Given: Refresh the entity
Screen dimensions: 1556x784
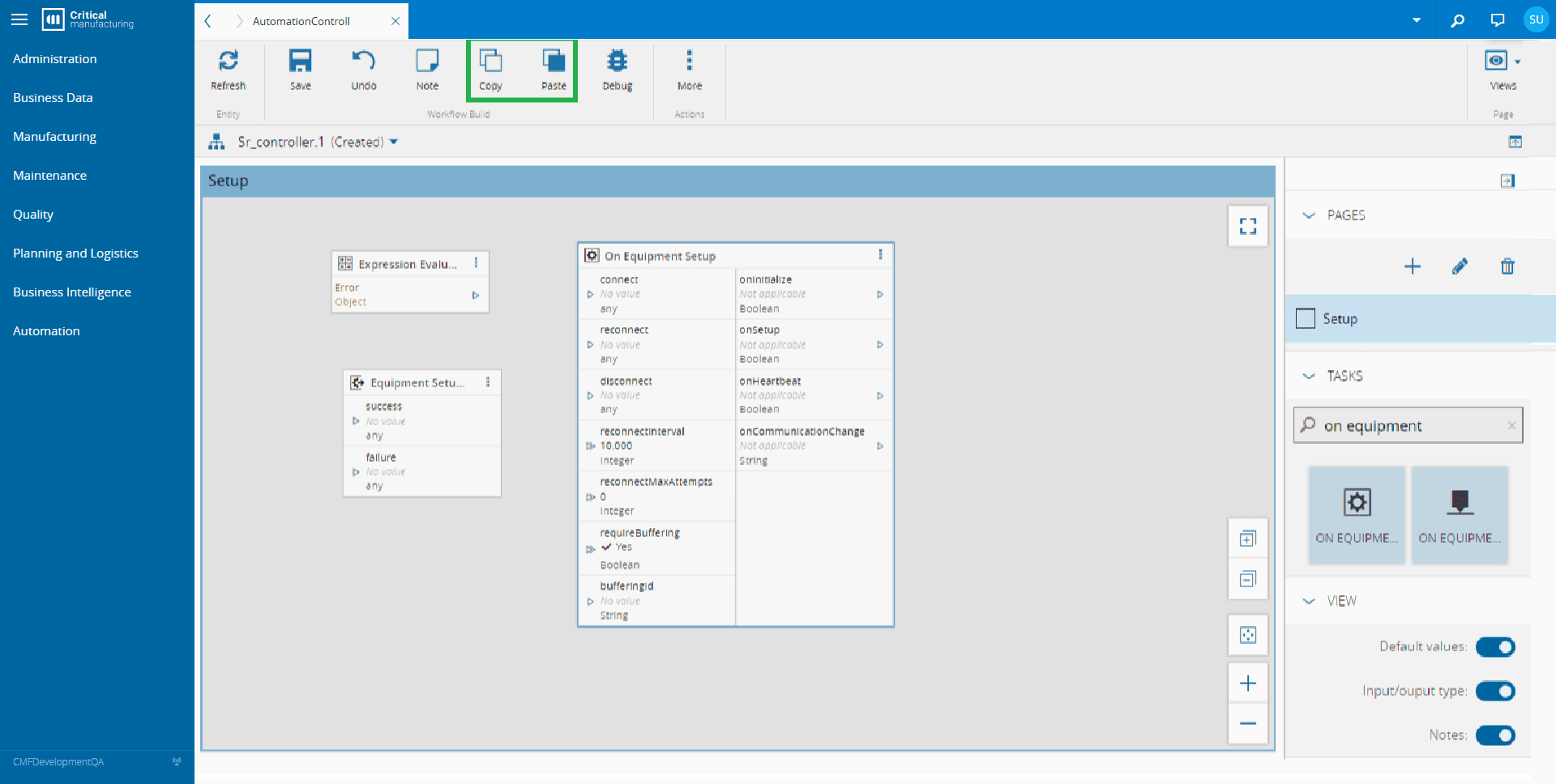Looking at the screenshot, I should (x=228, y=69).
